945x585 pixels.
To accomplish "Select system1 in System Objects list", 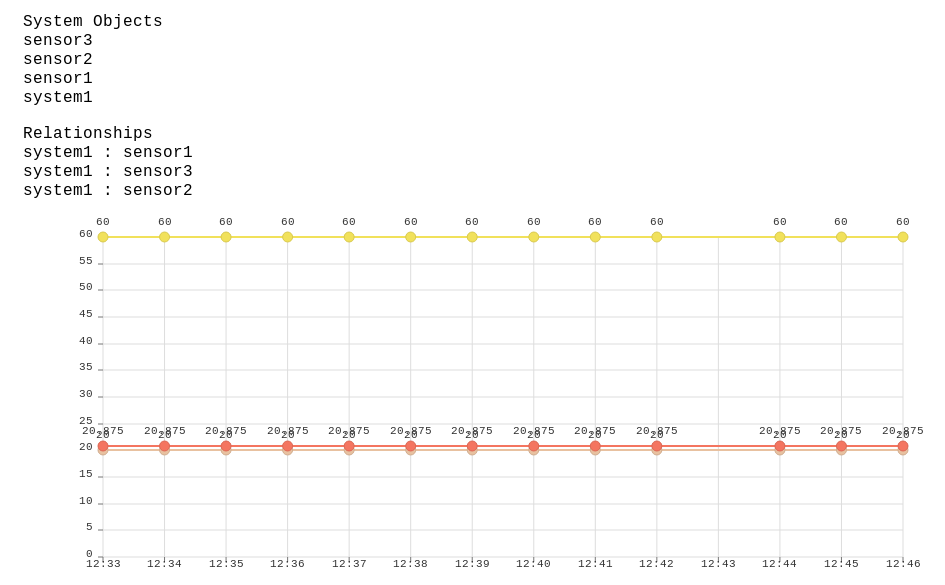I will 58,97.
